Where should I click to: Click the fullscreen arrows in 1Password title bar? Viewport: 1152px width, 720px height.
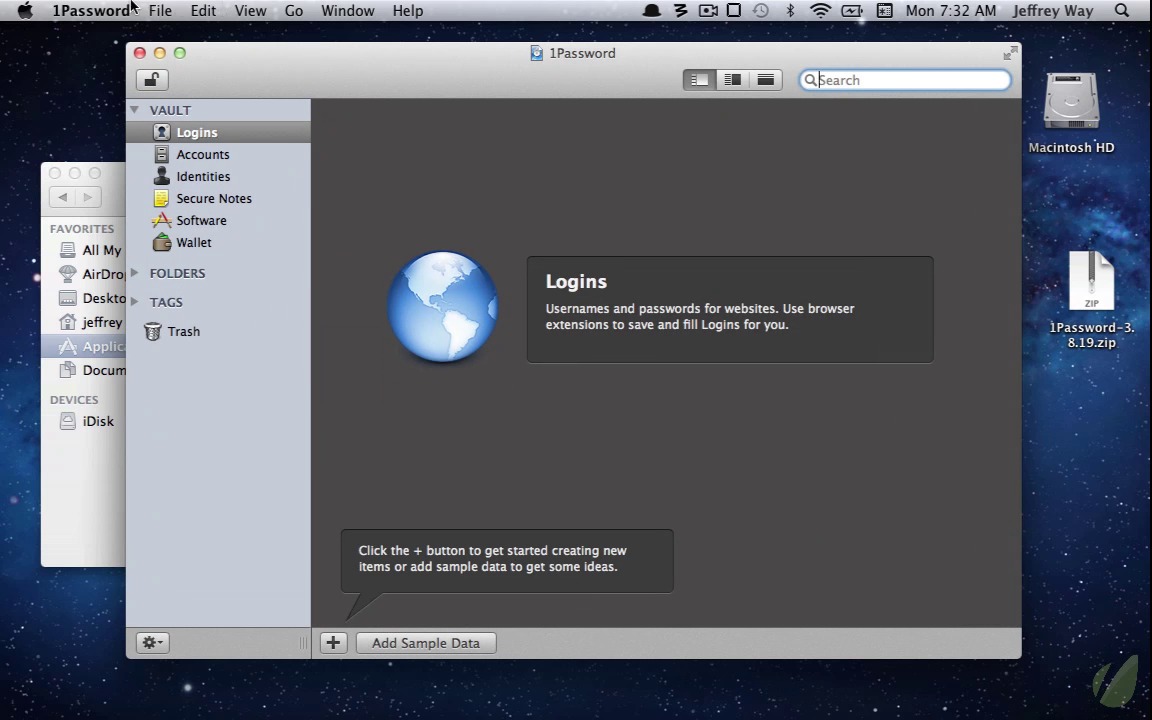(1010, 53)
